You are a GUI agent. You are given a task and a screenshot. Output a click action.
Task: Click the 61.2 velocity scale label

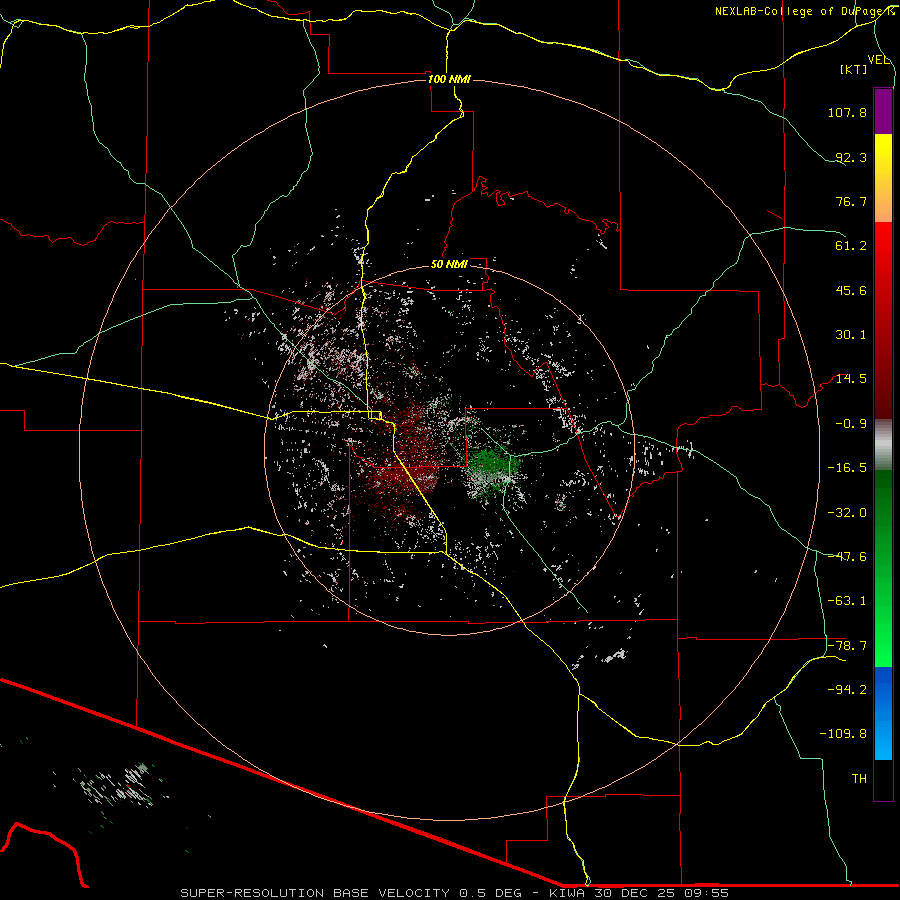[x=851, y=246]
